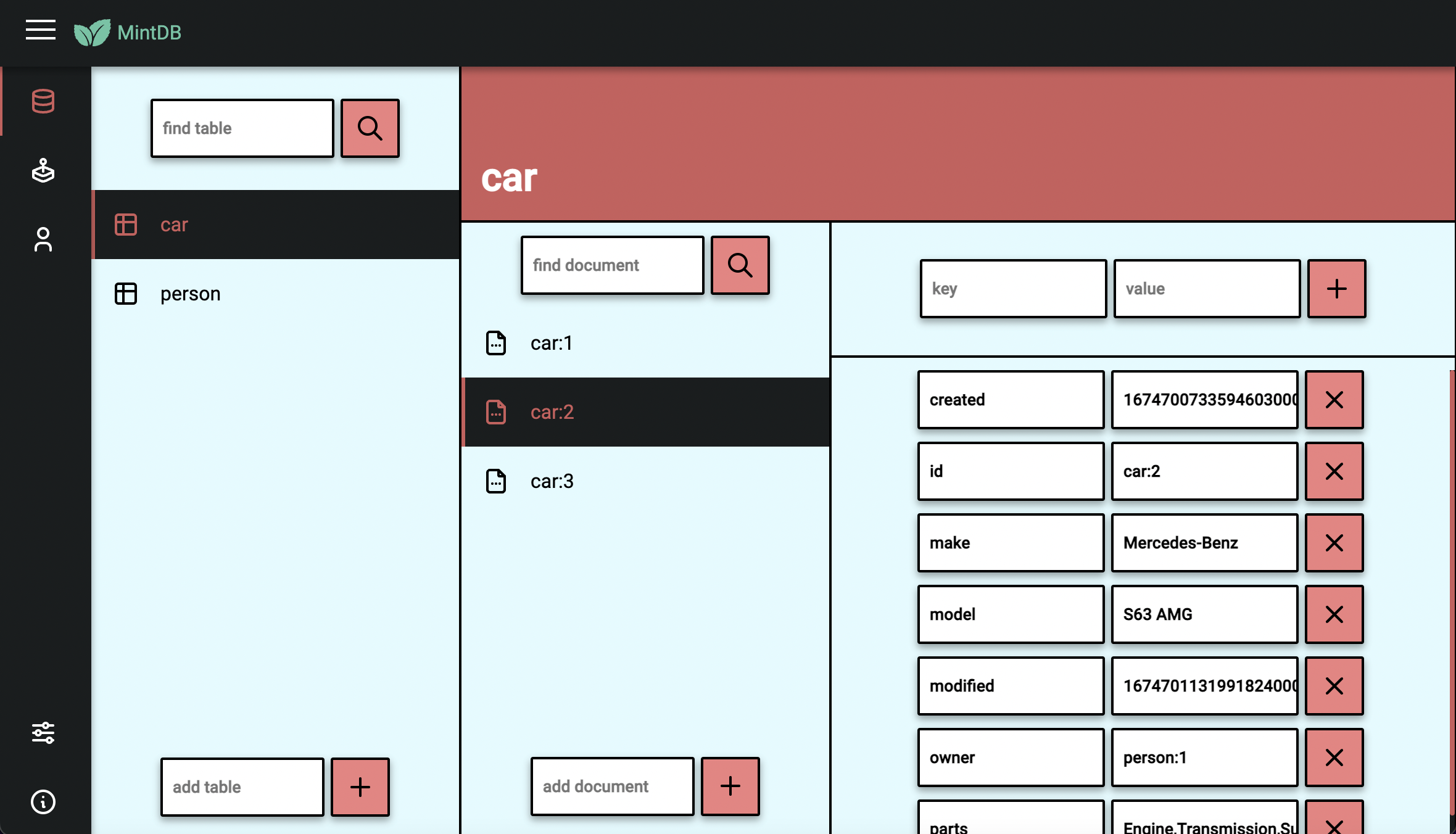Open the hamburger menu

(x=41, y=30)
